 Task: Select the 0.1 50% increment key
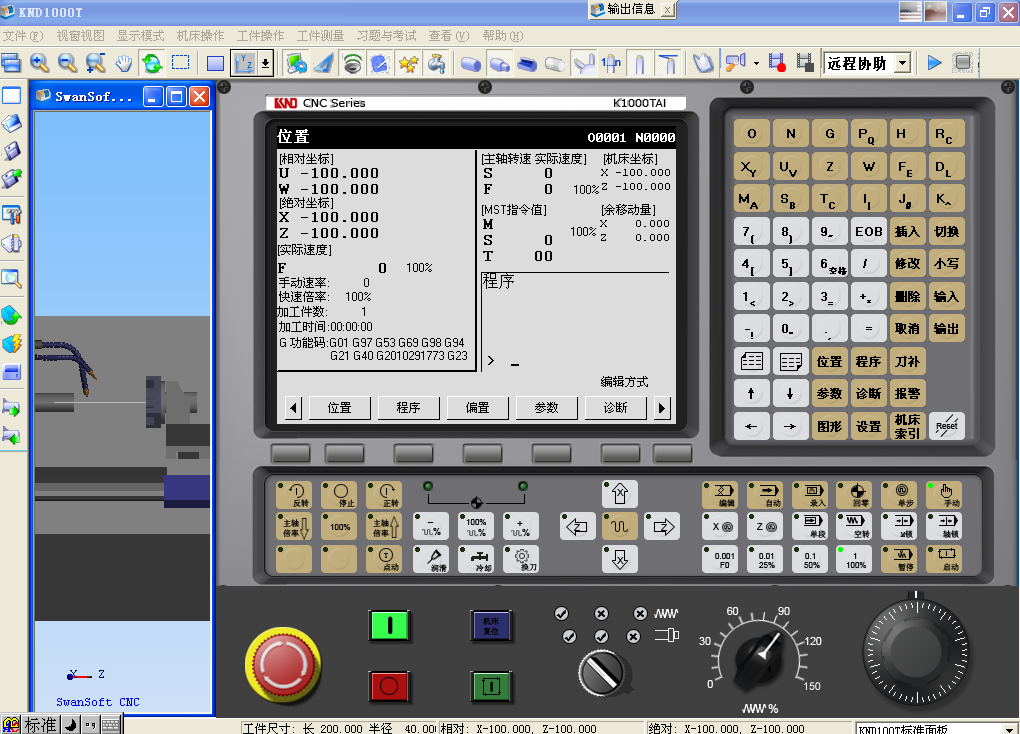click(x=810, y=559)
